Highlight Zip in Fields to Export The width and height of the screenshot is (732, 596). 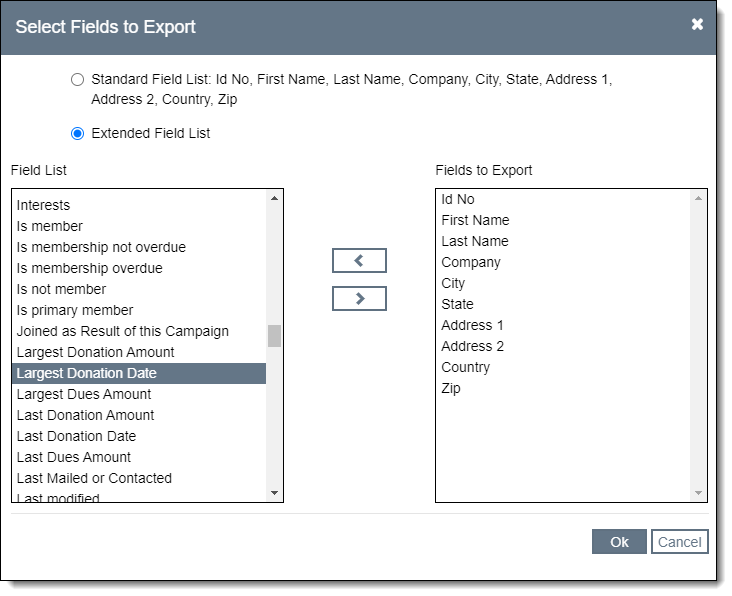point(451,388)
